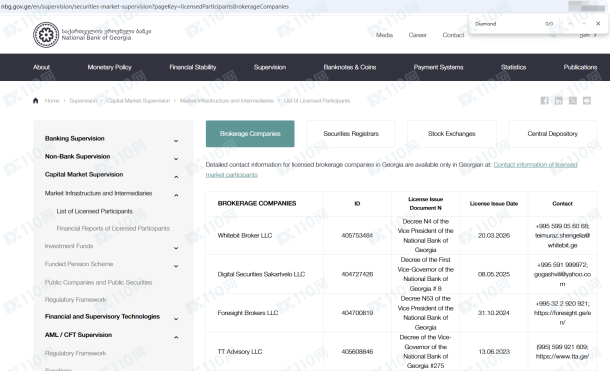Expand the Non-Bank Supervision section
The width and height of the screenshot is (610, 371).
click(176, 159)
